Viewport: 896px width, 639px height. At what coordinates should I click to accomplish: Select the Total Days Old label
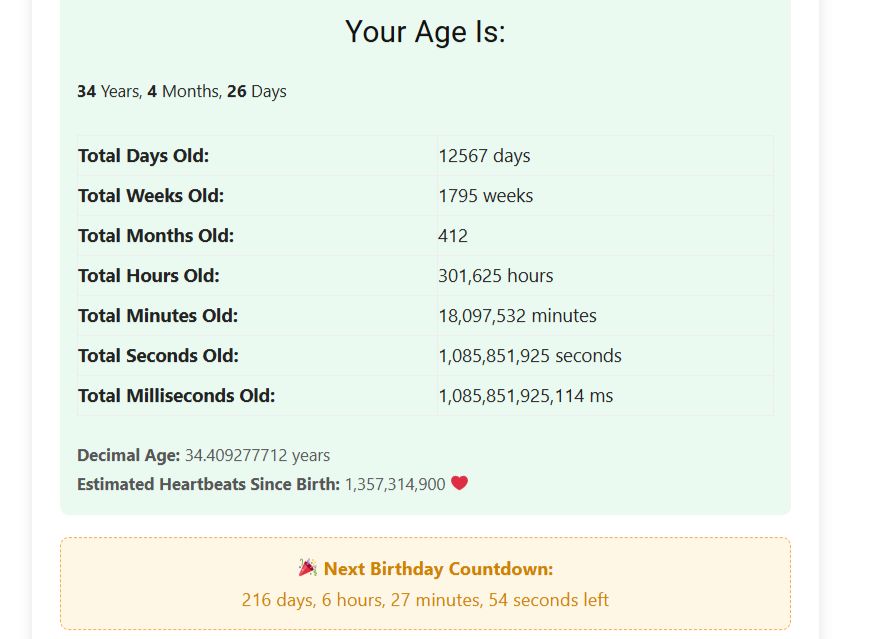143,156
